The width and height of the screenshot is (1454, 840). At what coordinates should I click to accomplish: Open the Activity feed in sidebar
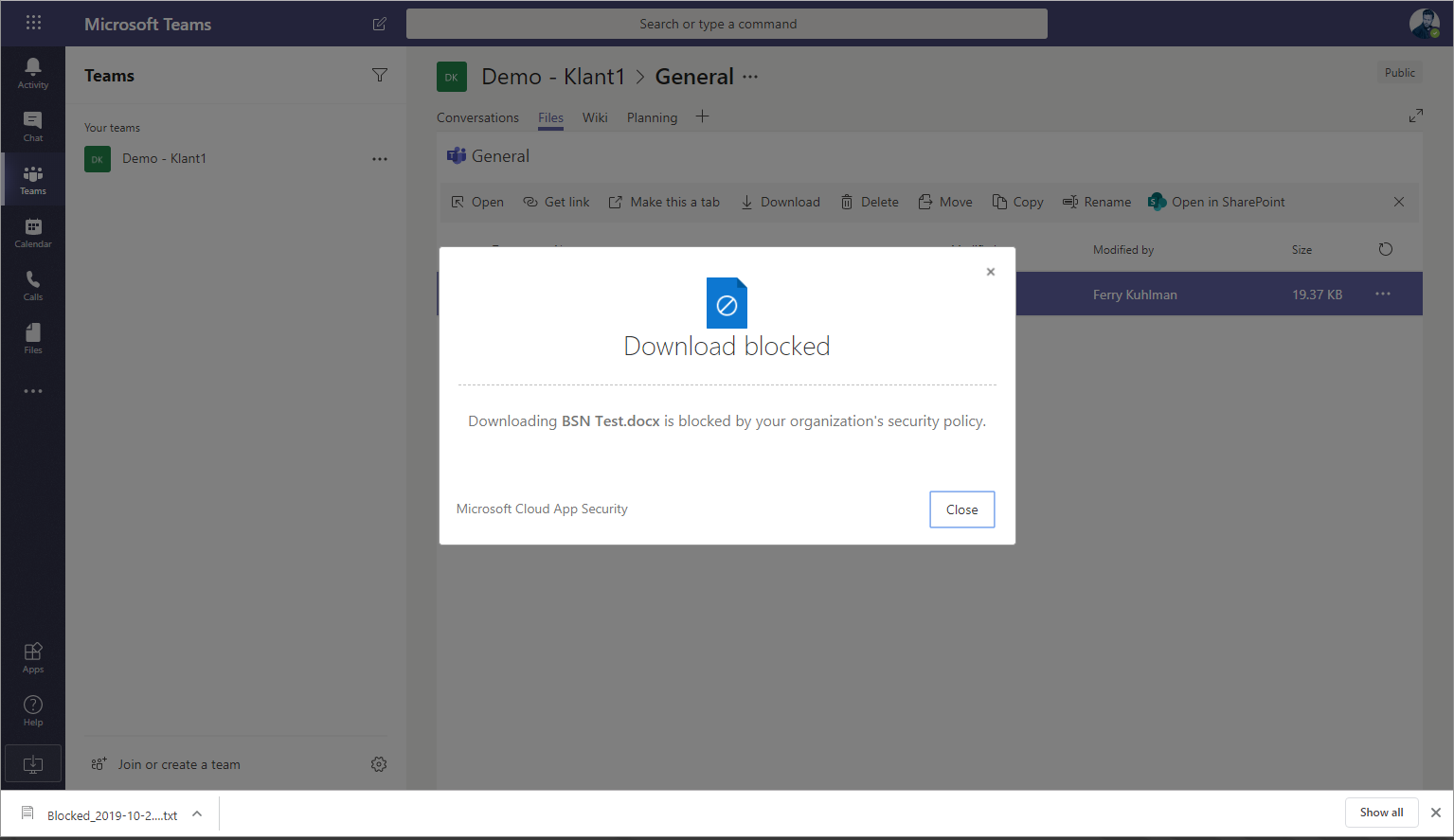click(33, 72)
